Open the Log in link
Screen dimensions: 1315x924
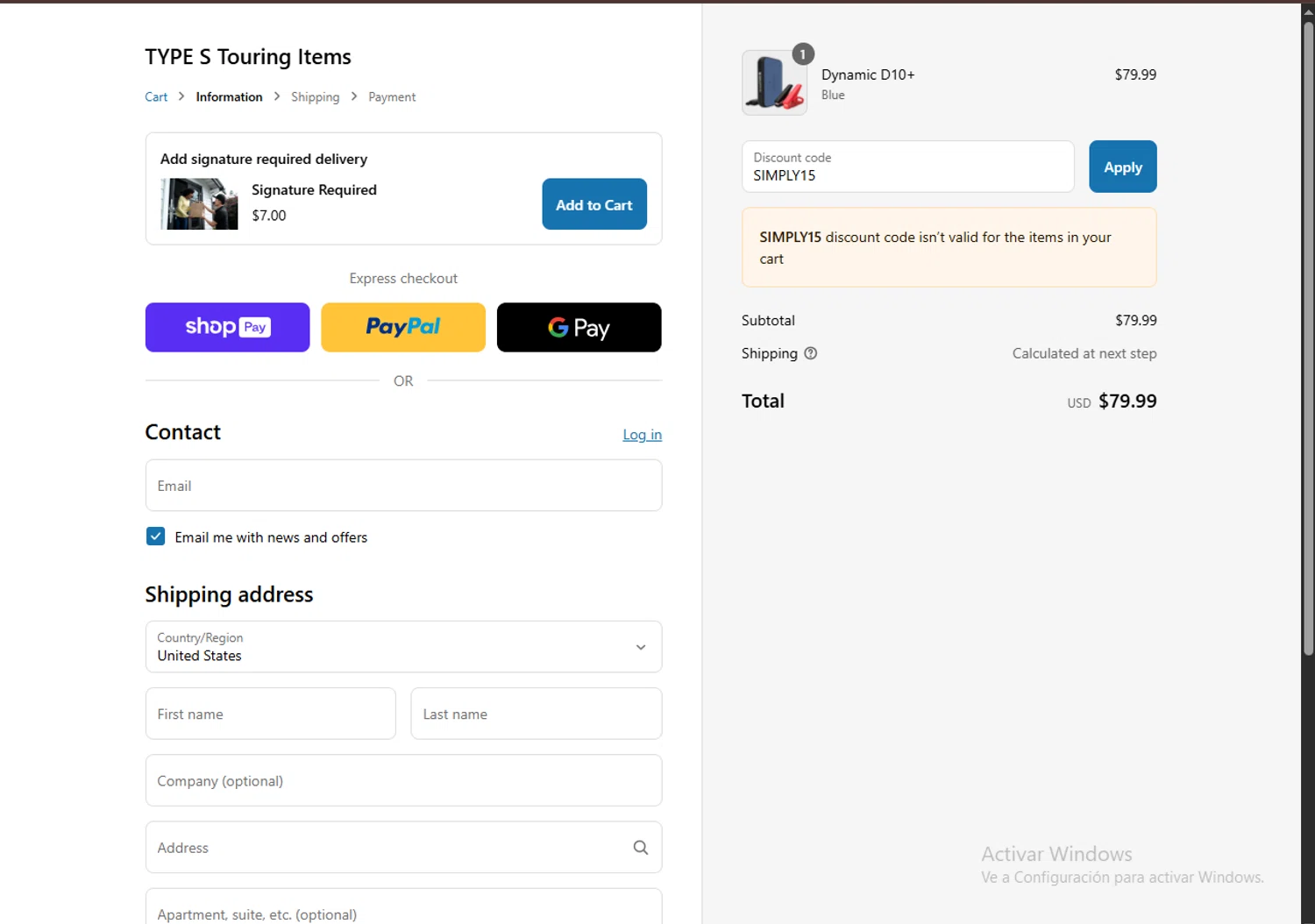pyautogui.click(x=643, y=435)
